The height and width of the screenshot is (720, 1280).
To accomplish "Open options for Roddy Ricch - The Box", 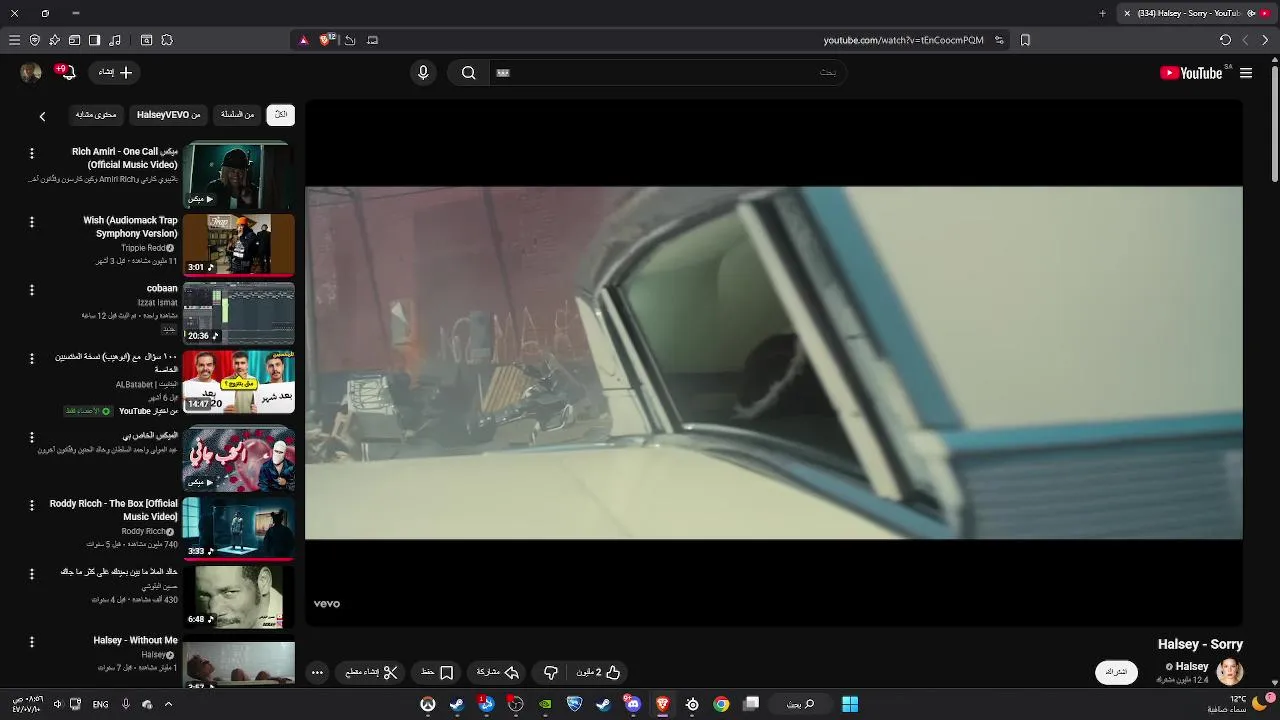I will tap(32, 505).
